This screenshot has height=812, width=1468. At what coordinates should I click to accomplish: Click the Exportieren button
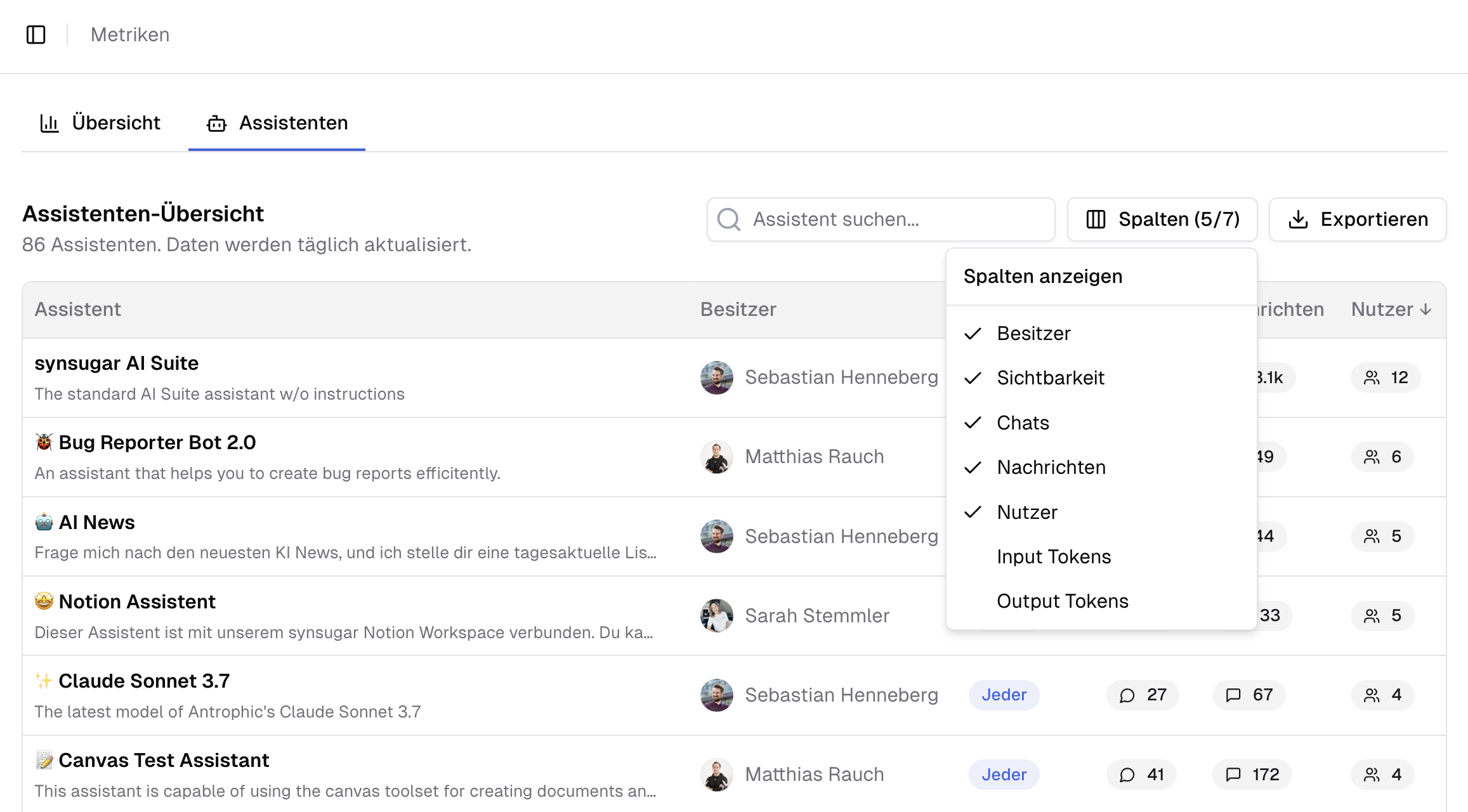(x=1357, y=219)
